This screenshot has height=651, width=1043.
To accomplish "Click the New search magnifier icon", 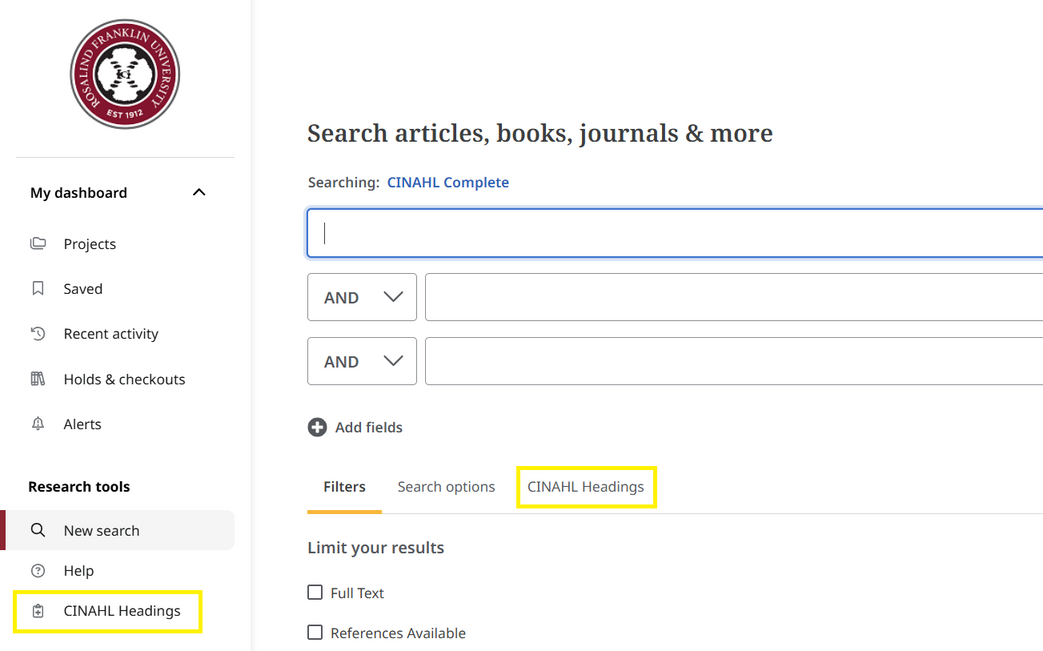I will 38,530.
